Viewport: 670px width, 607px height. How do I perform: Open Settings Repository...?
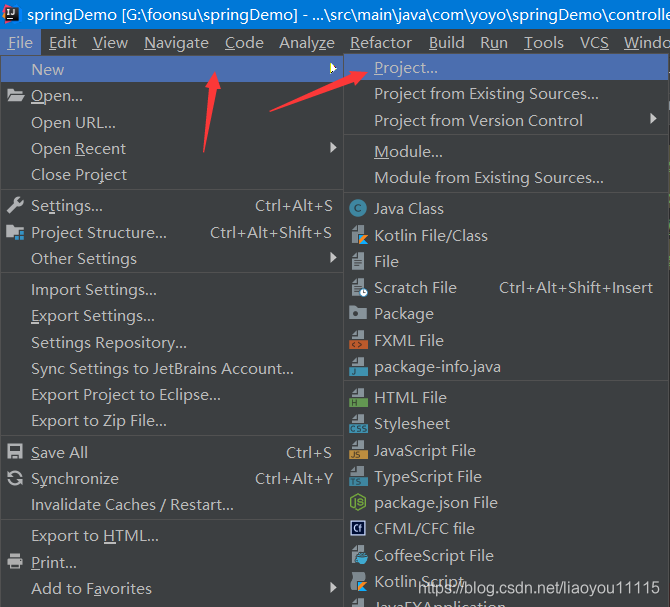(172, 343)
